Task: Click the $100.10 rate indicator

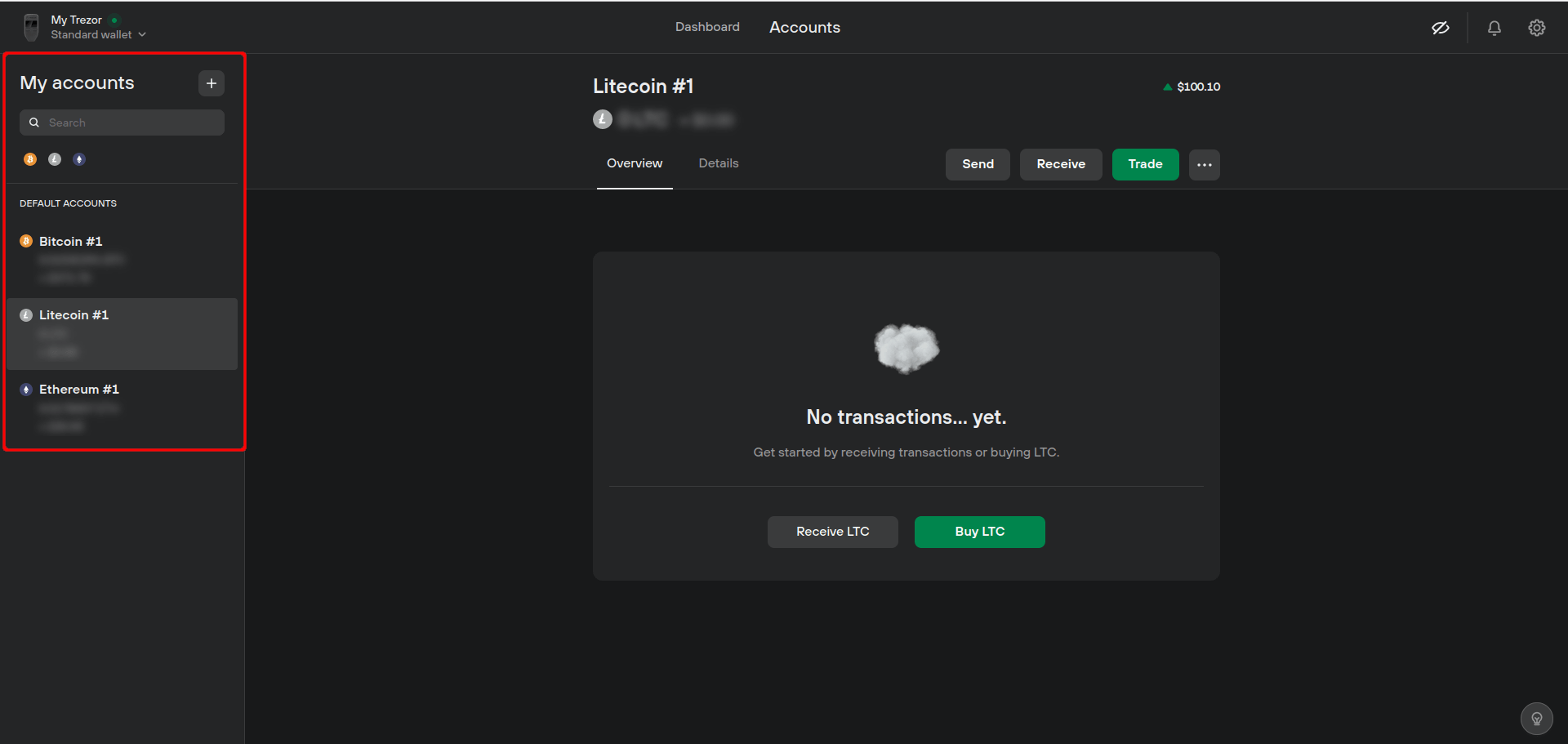Action: pos(1192,87)
